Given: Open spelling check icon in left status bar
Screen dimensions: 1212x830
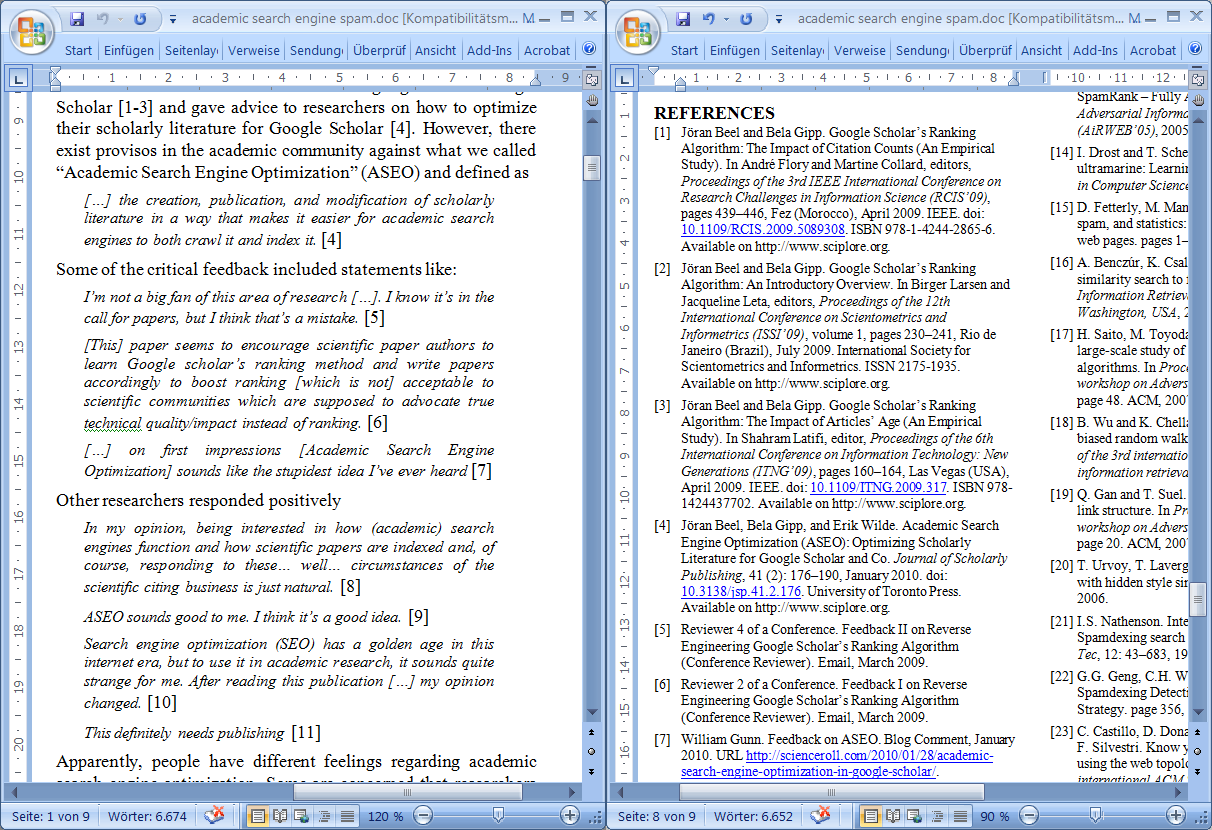Looking at the screenshot, I should (x=216, y=816).
